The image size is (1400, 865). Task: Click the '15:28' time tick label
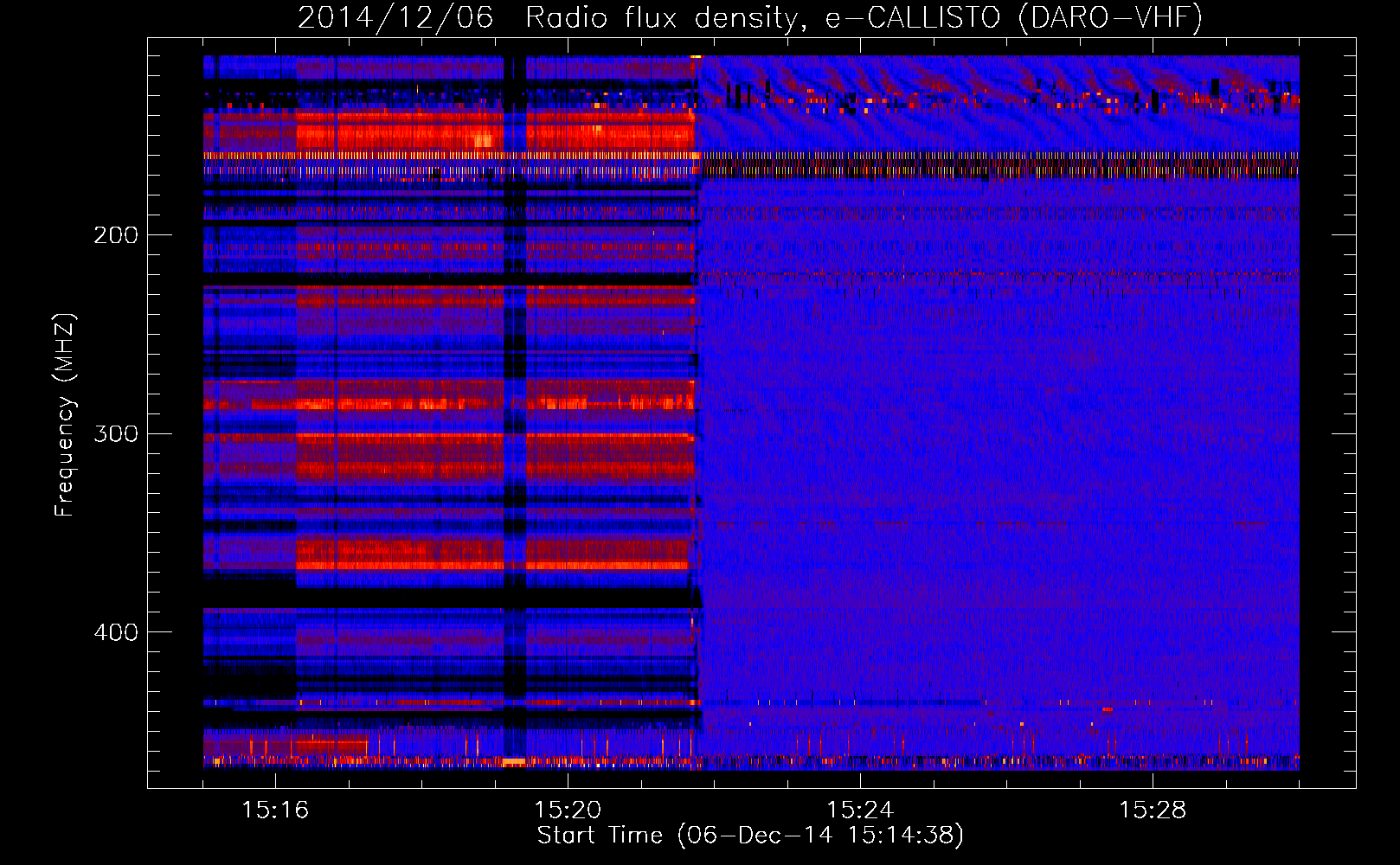coord(1153,811)
